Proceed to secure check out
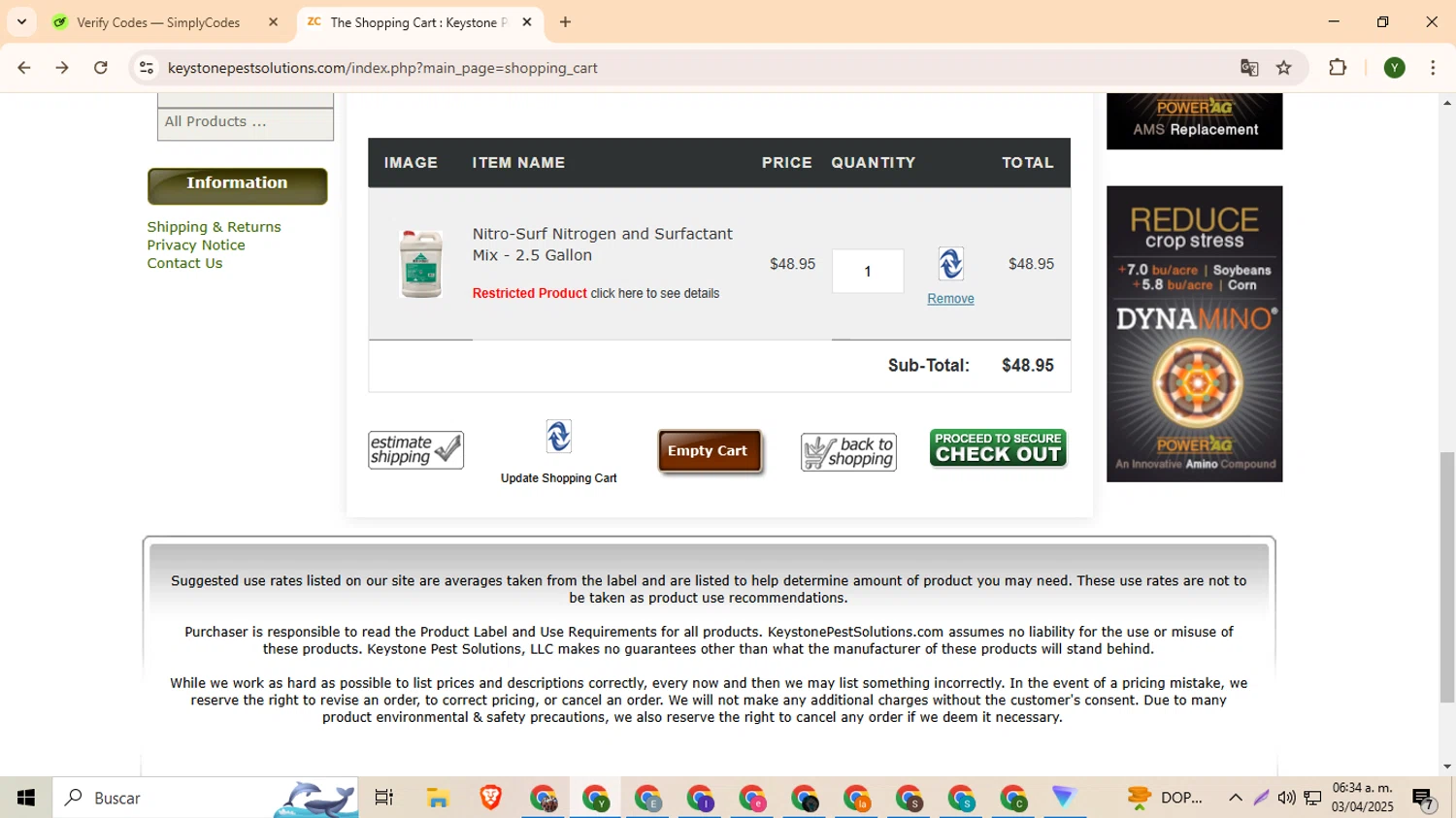The width and height of the screenshot is (1456, 818). coord(998,448)
